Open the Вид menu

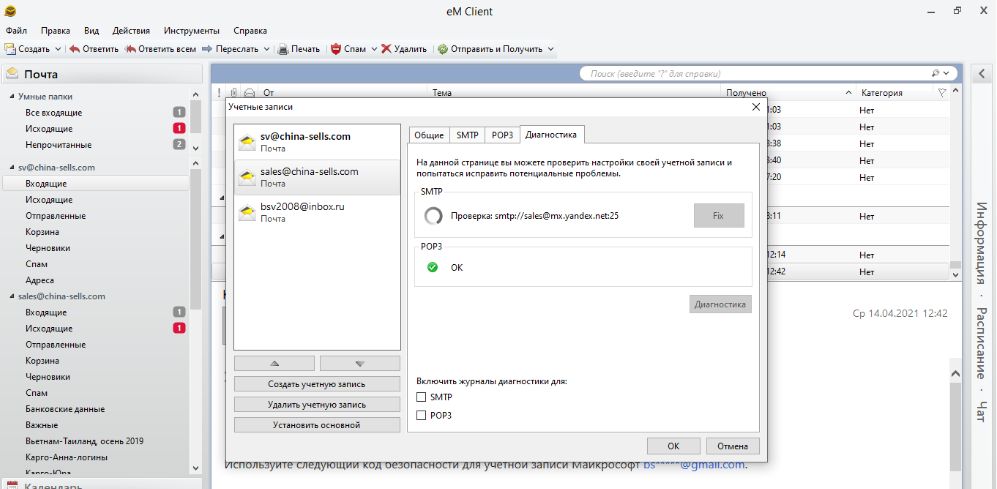(92, 31)
